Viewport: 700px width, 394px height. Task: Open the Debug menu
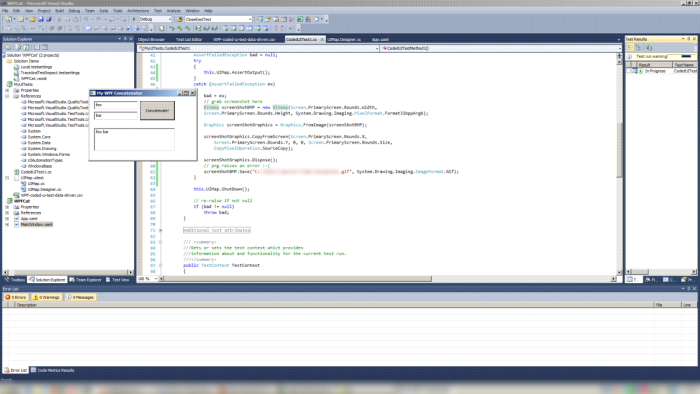(74, 11)
